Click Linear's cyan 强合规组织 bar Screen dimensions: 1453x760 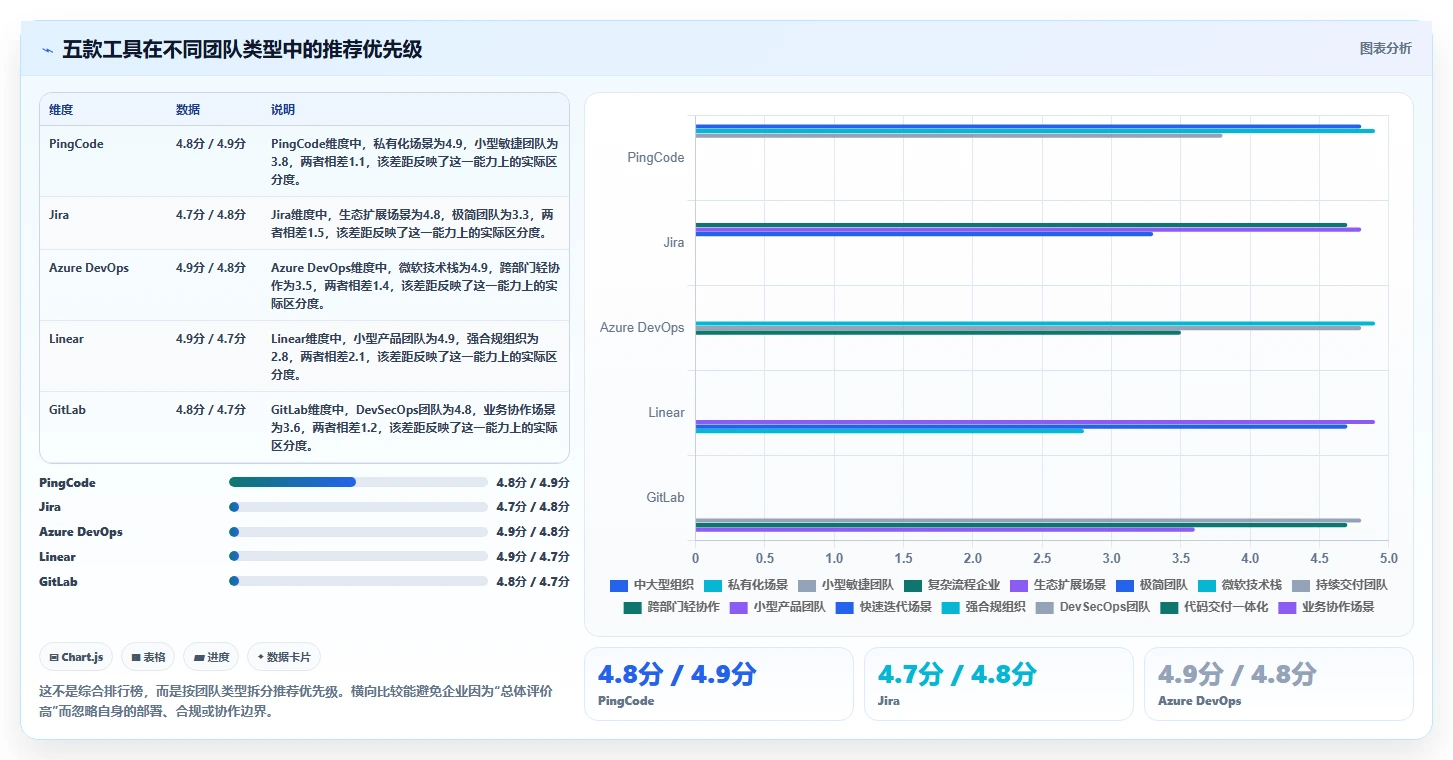point(890,431)
